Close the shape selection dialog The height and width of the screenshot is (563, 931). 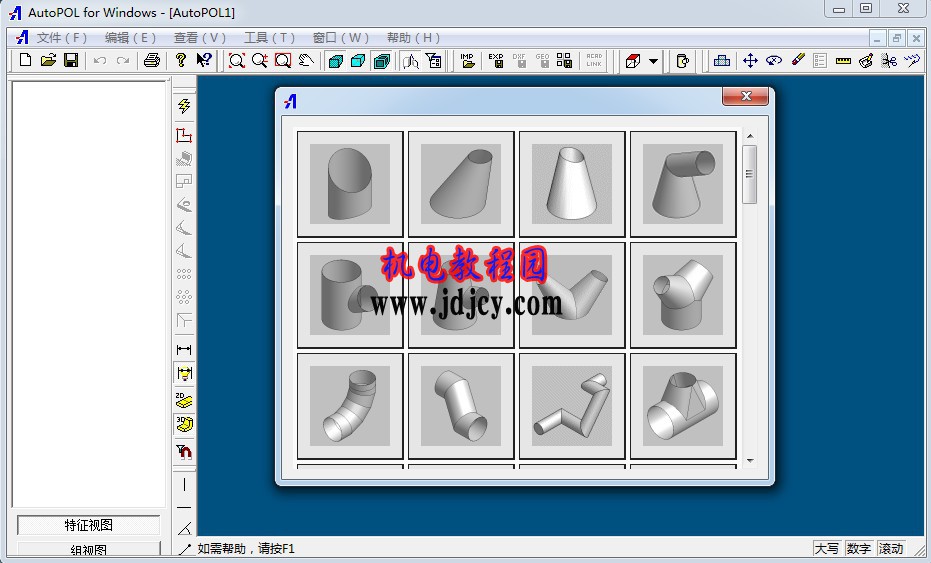click(746, 96)
